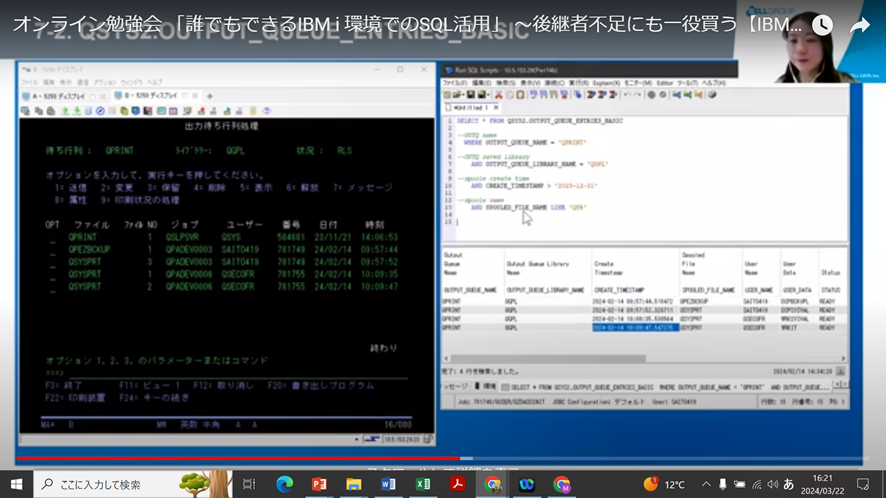Screen dimensions: 886x498
Task: Click SQL line WHERE OUTPUT_QUEUE_NAME = 'QPRINT'
Action: (524, 142)
